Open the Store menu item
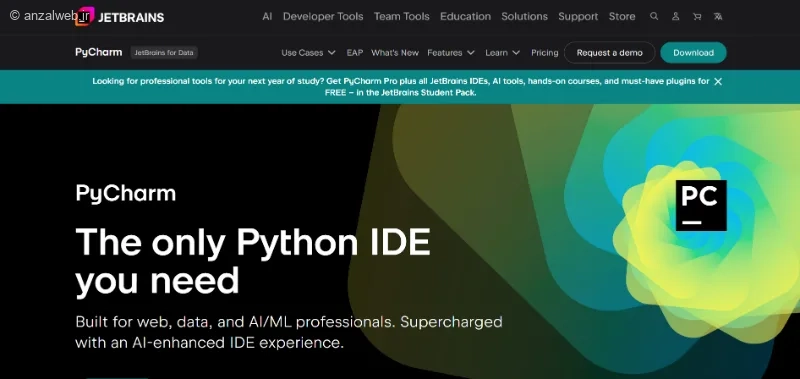The width and height of the screenshot is (800, 379). pyautogui.click(x=622, y=16)
